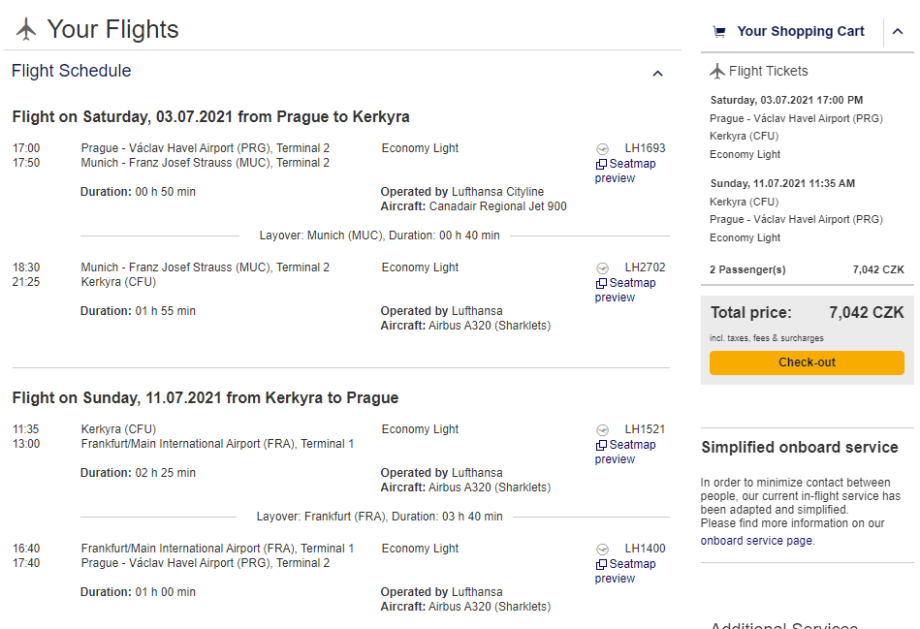920x629 pixels.
Task: Click the Lufthansa logo beside flight LH2702
Action: tap(602, 268)
